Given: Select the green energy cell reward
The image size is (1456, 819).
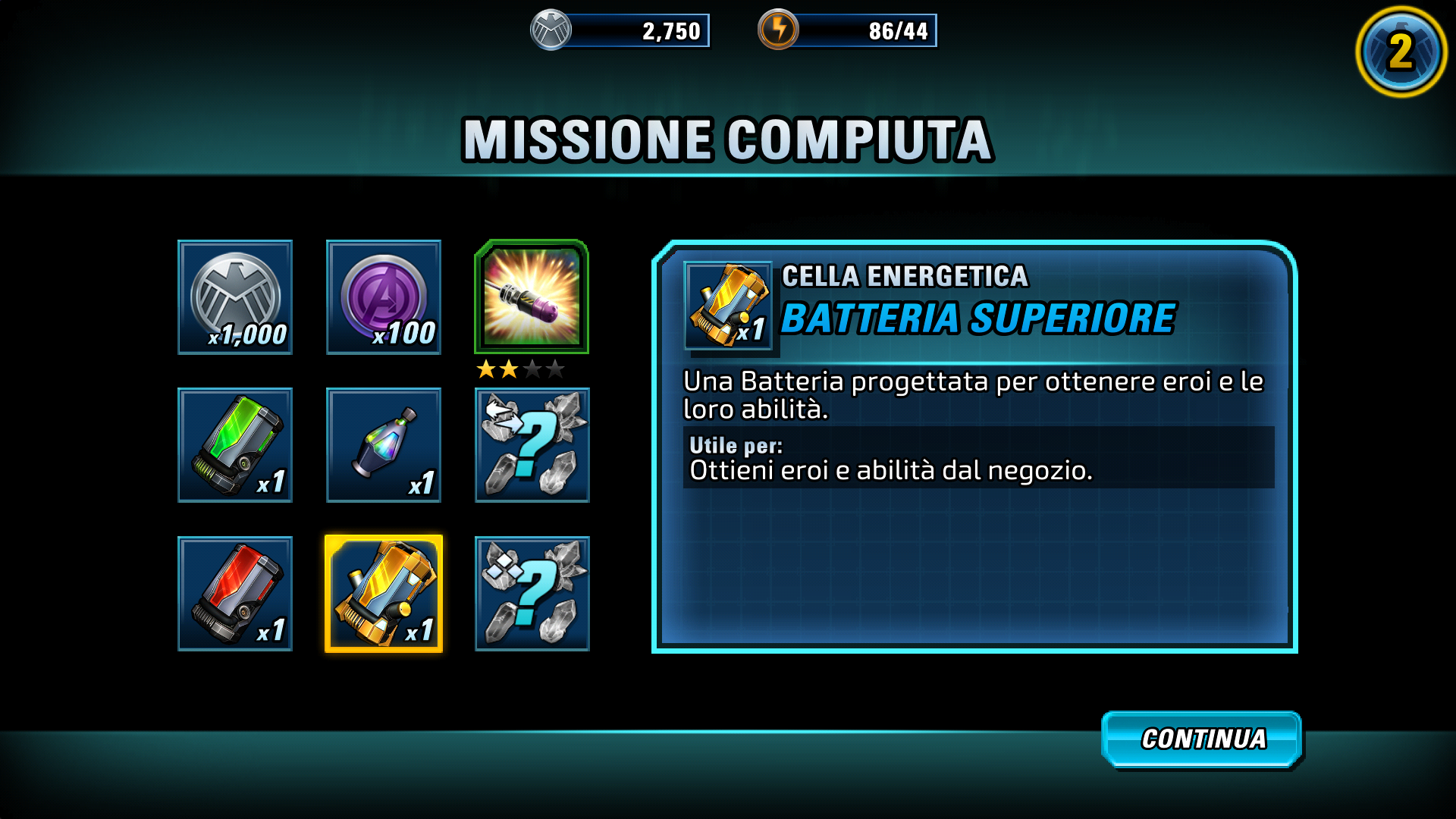Looking at the screenshot, I should coord(235,445).
